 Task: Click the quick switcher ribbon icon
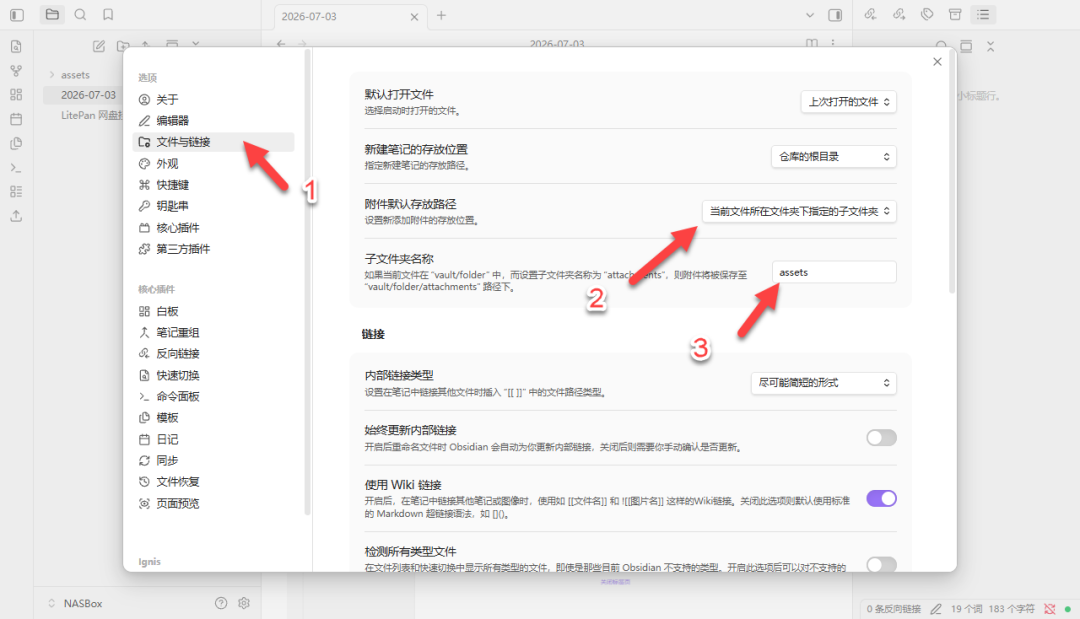[x=17, y=47]
